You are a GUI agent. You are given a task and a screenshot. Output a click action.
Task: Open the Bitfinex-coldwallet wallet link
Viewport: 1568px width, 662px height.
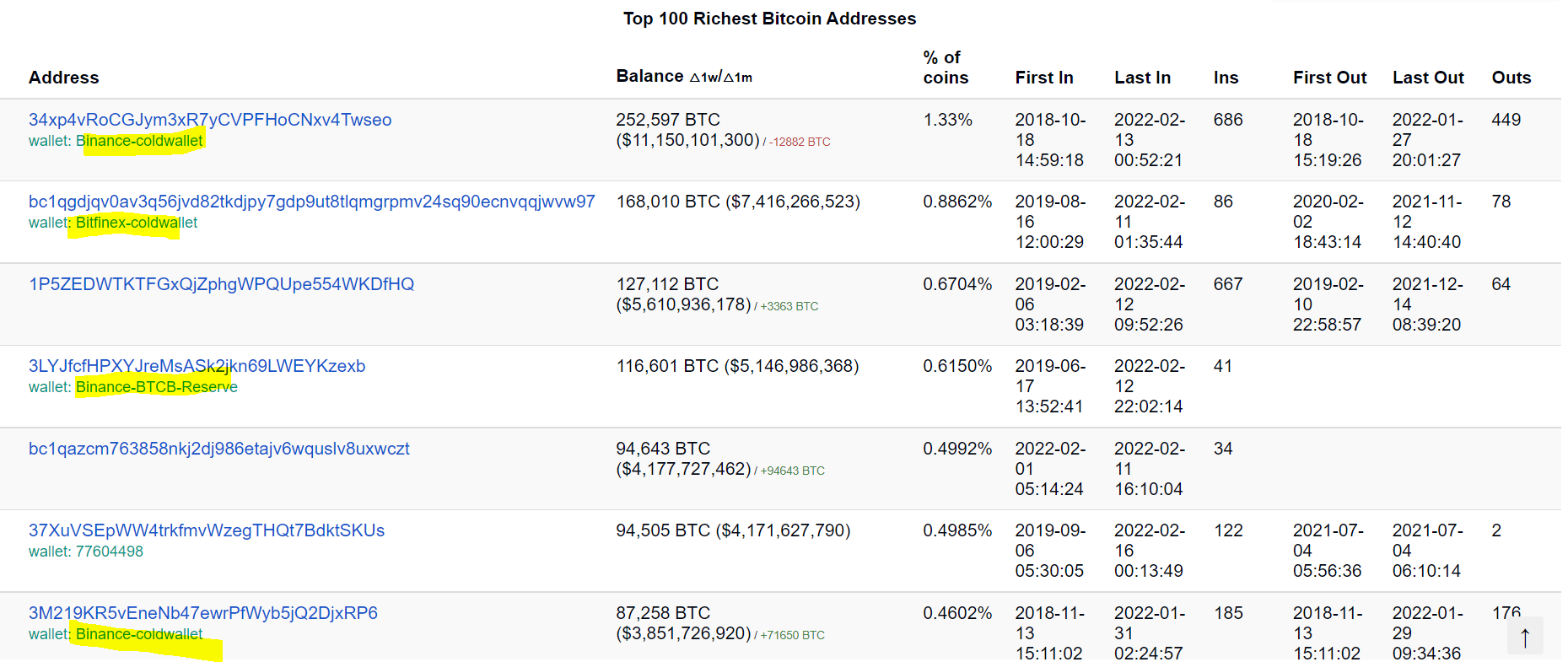point(137,223)
